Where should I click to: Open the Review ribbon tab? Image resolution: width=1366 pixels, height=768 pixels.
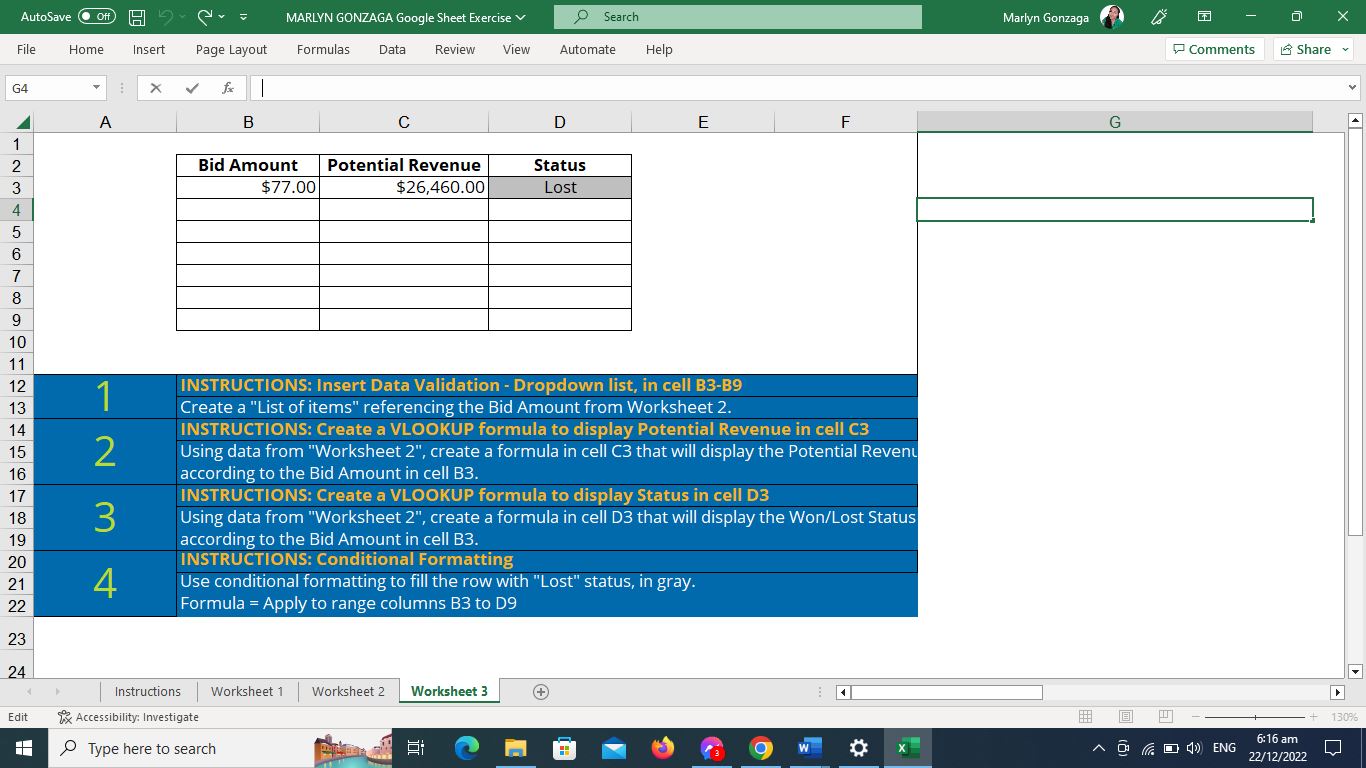455,49
